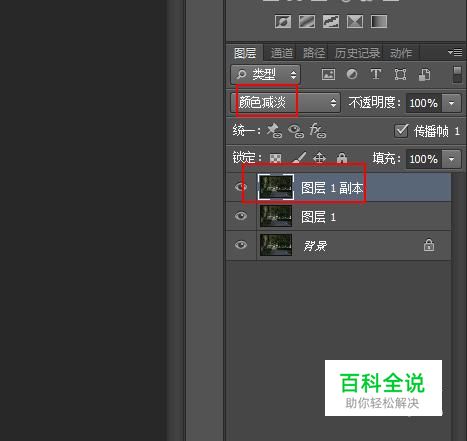This screenshot has width=467, height=441.
Task: Filter layers by type (T) icon
Action: pos(376,74)
